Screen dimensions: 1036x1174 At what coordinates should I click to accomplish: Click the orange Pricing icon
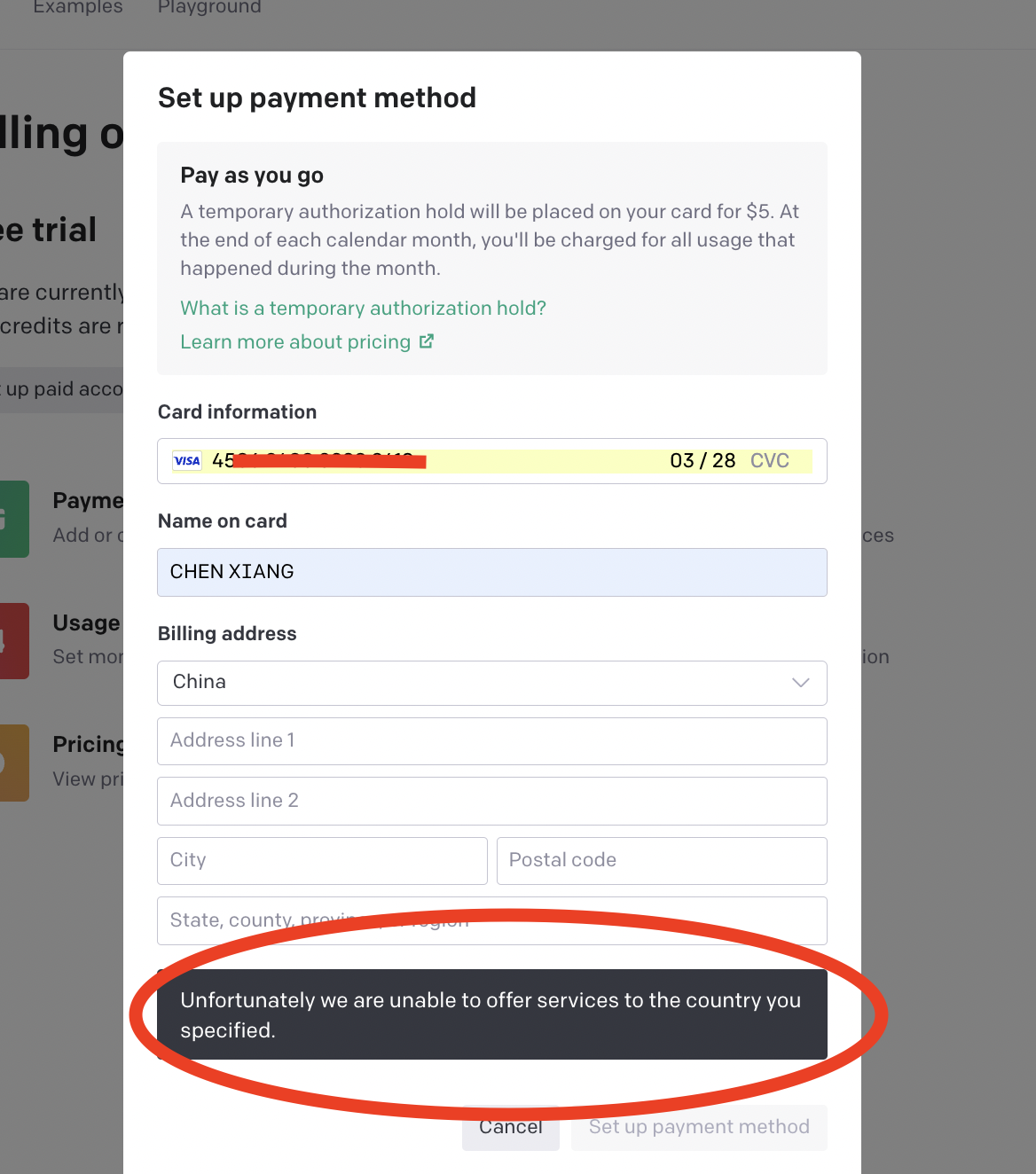click(x=14, y=763)
